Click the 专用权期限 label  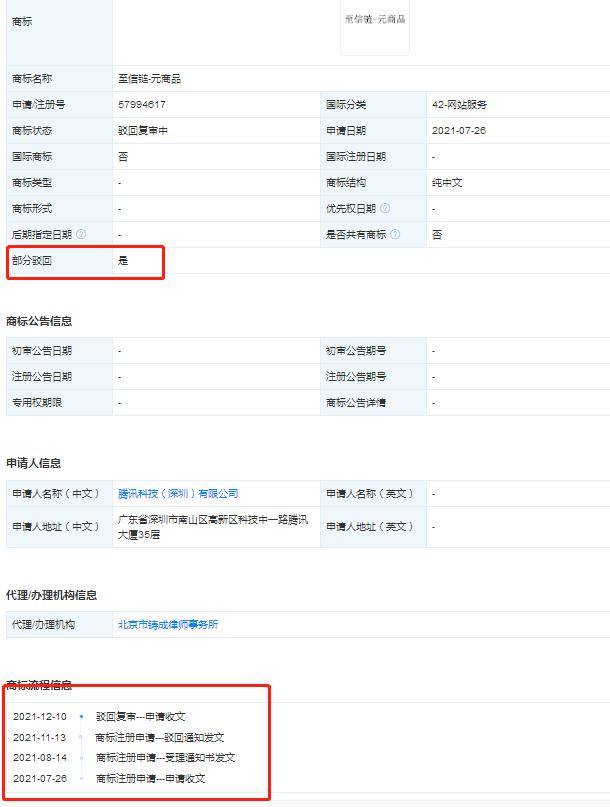[x=37, y=402]
